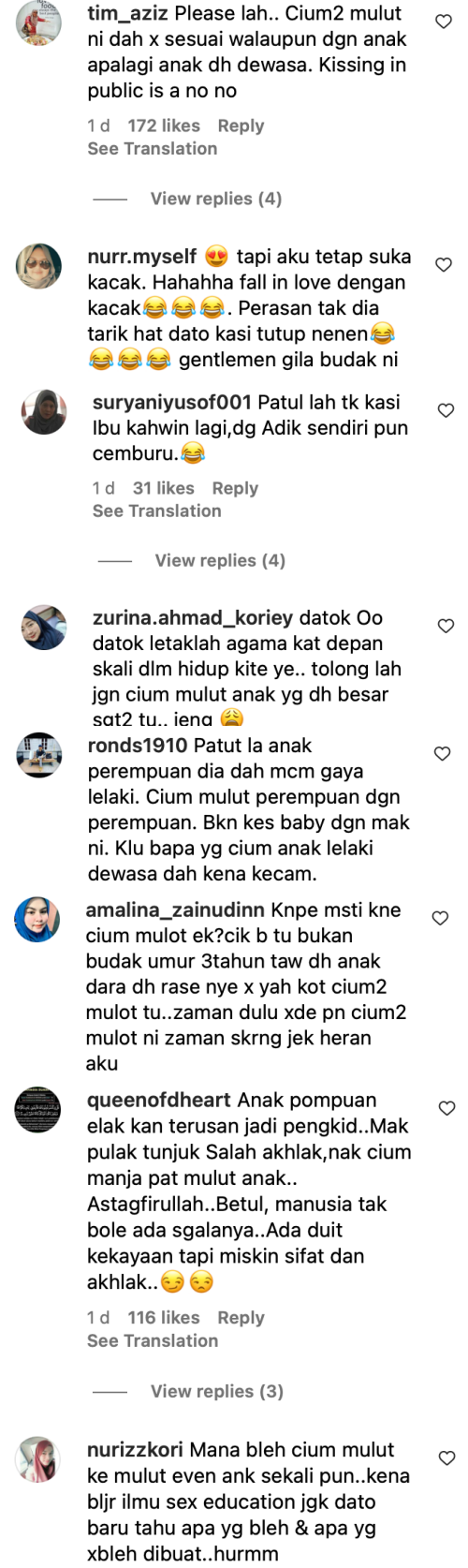View the 4 replies under suryaniyusof001's comment
Viewport: 468px width, 1568px height.
click(220, 560)
